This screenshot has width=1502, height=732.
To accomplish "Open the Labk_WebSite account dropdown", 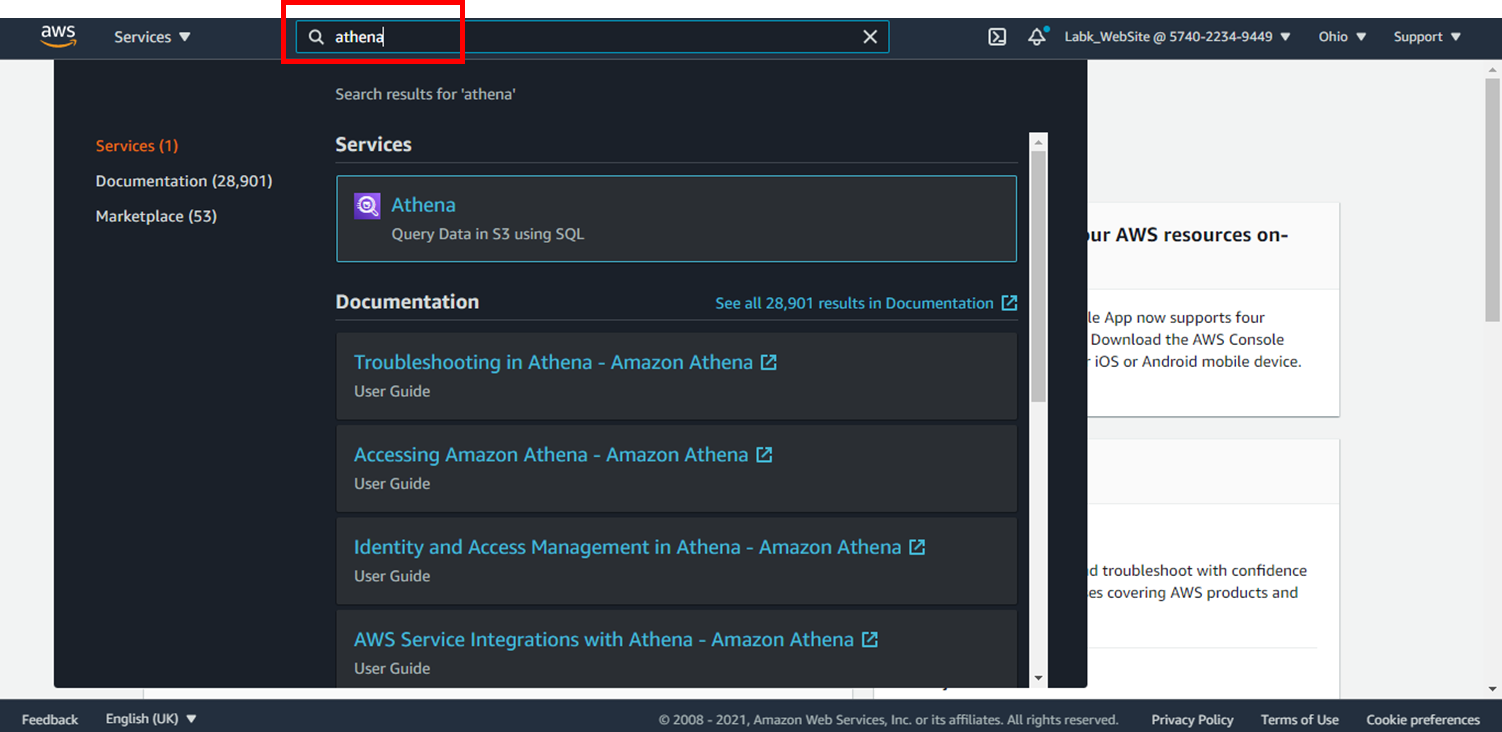I will pyautogui.click(x=1178, y=37).
